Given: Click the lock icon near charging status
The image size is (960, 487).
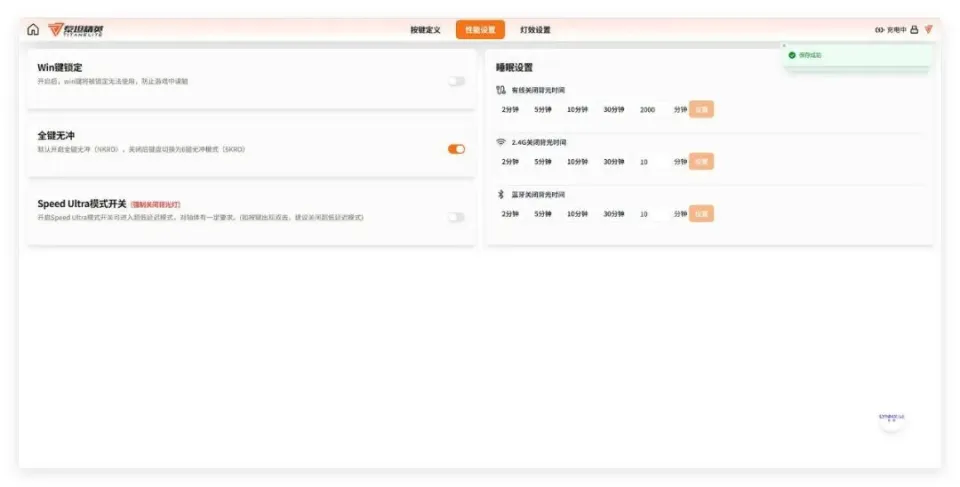Looking at the screenshot, I should [914, 29].
